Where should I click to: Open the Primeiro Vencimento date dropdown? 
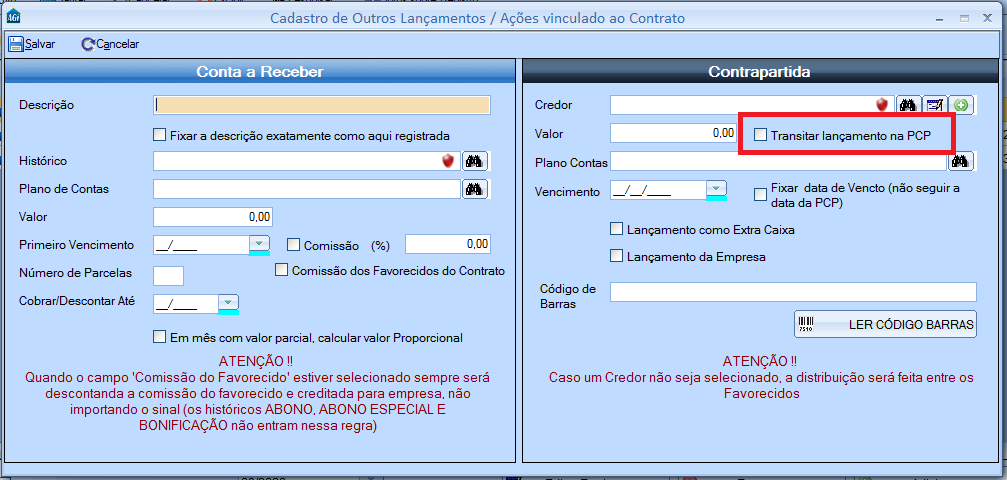pyautogui.click(x=259, y=243)
